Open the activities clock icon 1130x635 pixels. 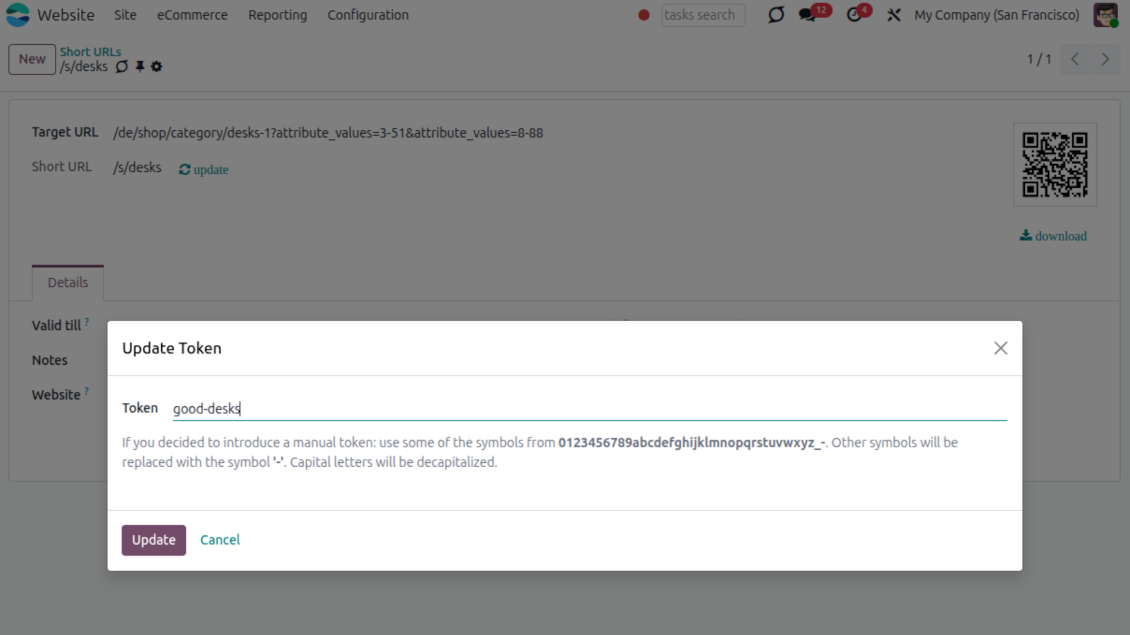[x=854, y=15]
